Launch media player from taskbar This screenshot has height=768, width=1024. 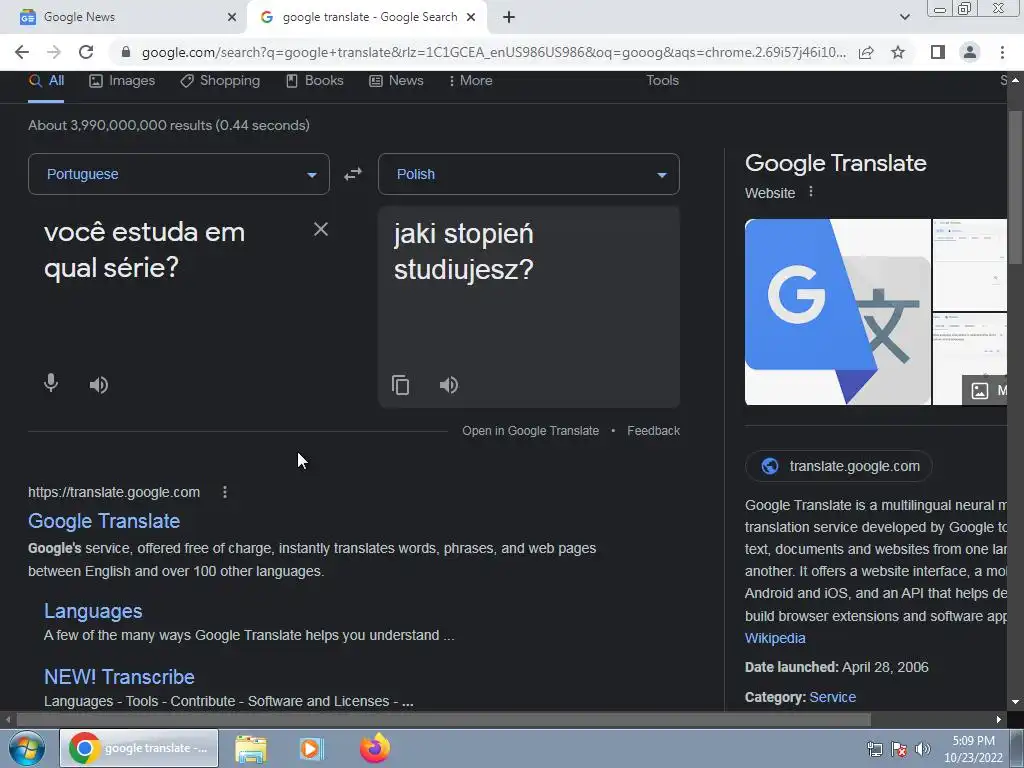click(x=312, y=748)
